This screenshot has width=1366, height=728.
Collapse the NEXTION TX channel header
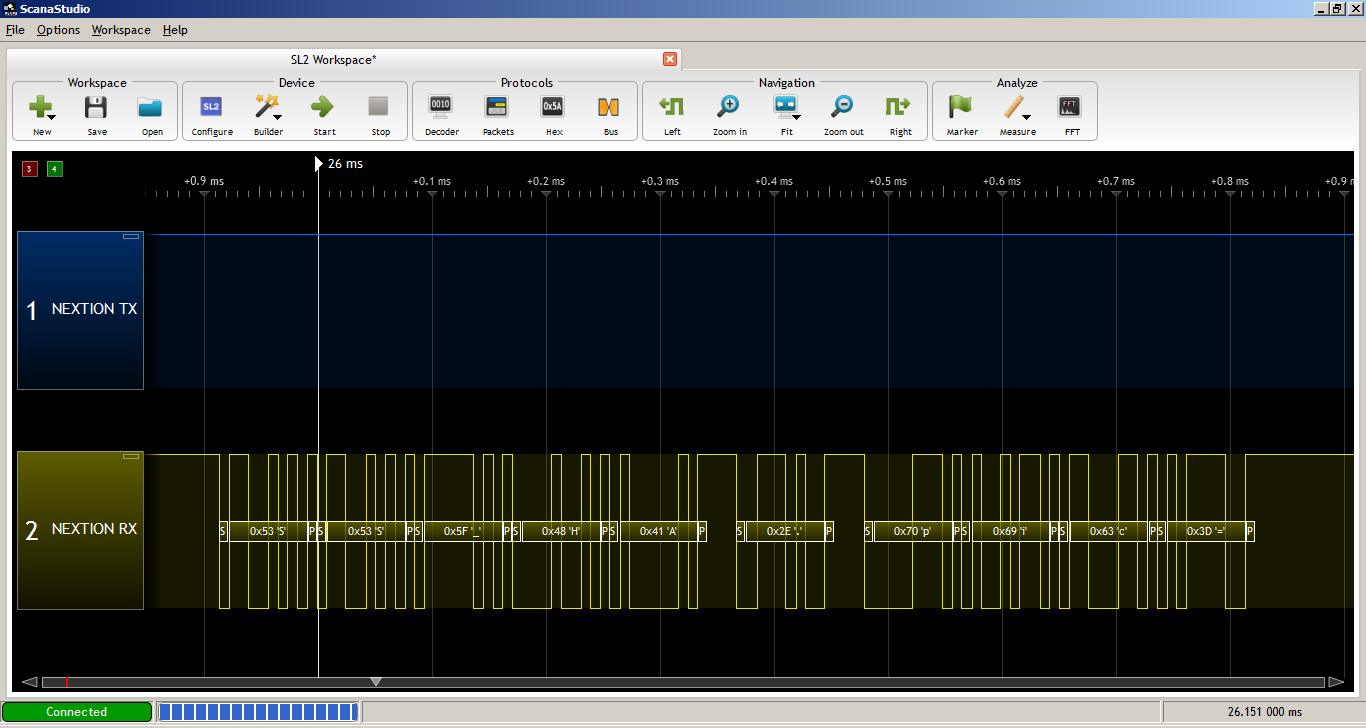131,236
